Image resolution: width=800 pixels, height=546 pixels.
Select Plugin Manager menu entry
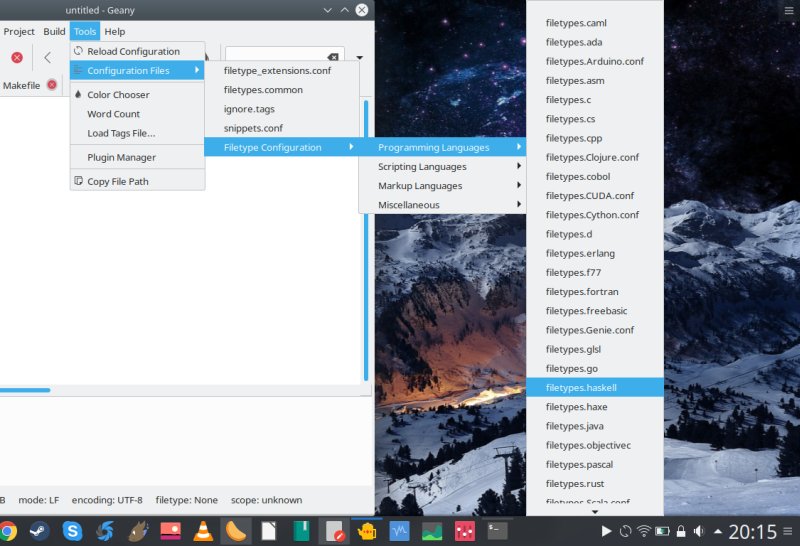(121, 158)
